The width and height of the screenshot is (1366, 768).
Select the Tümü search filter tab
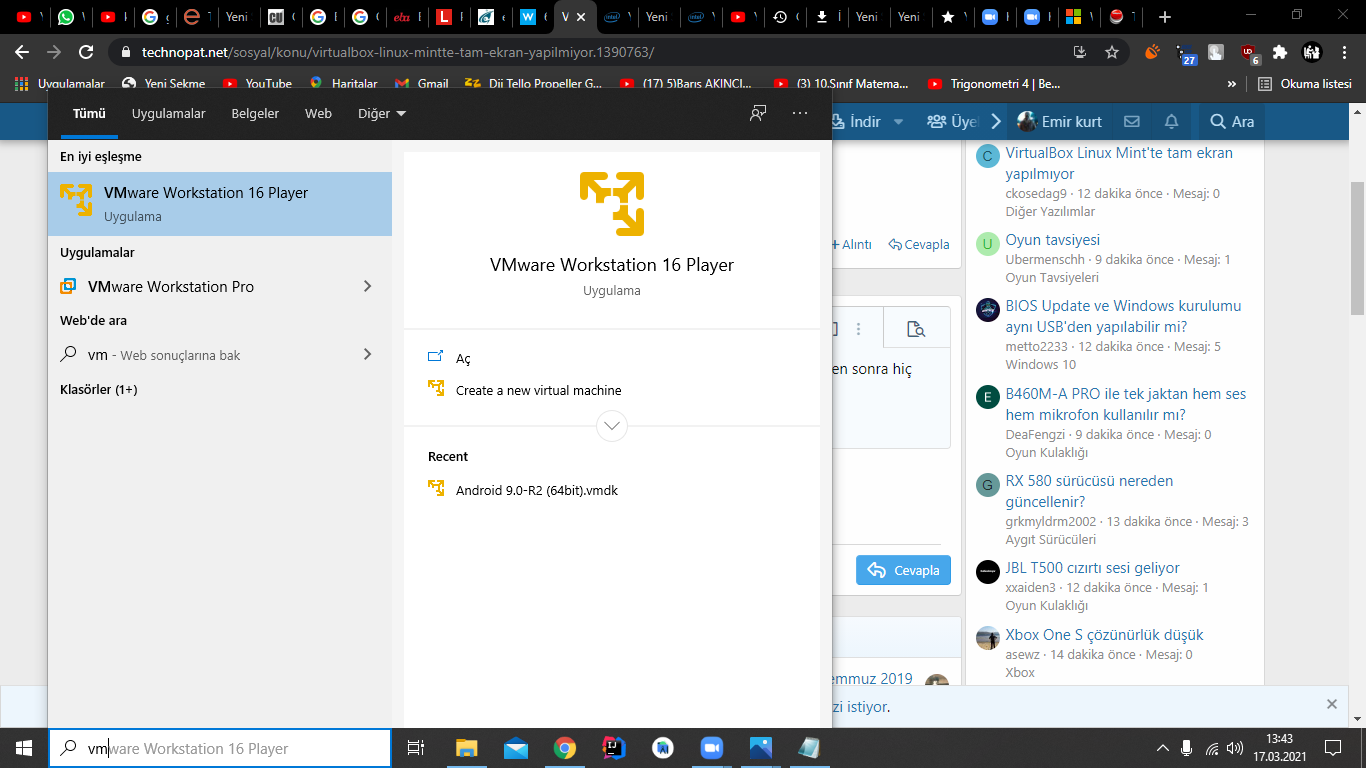[x=89, y=113]
